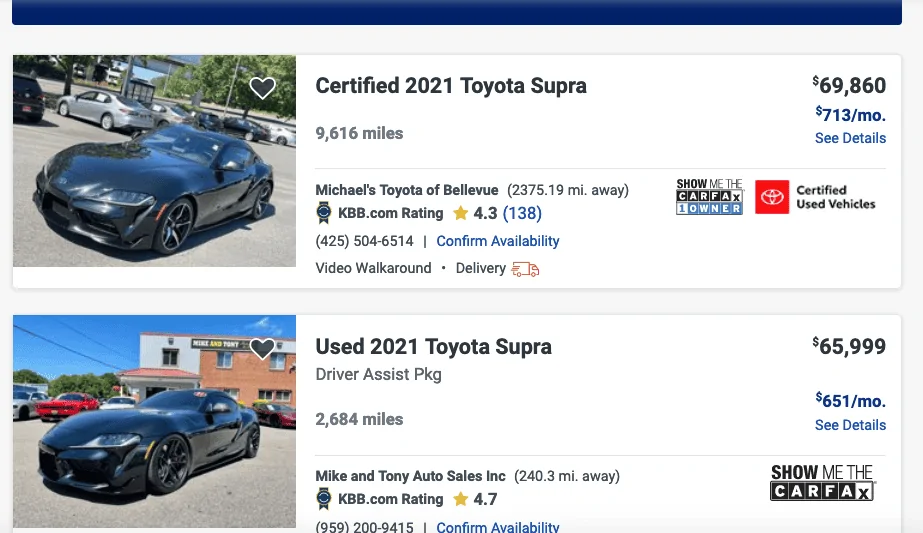Open the (138) reviews count link

tap(522, 213)
